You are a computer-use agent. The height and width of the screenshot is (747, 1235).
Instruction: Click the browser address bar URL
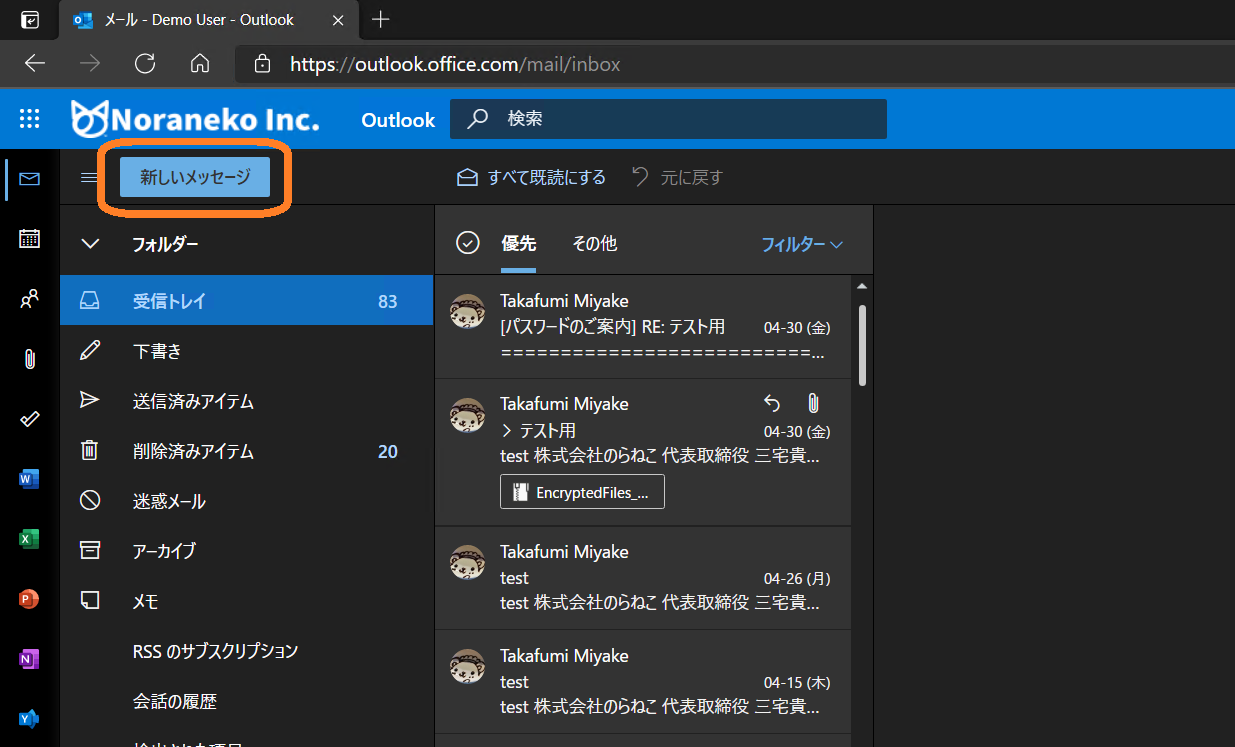pyautogui.click(x=455, y=64)
